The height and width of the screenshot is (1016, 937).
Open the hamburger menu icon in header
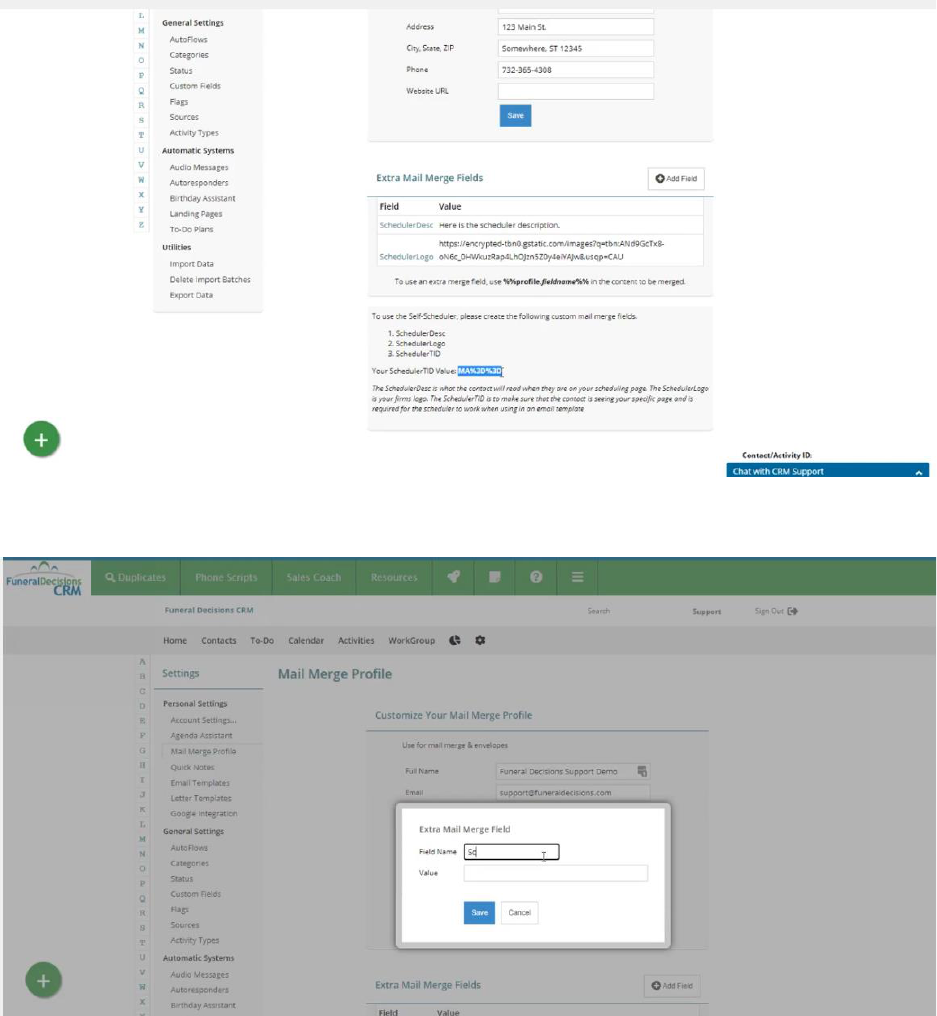[577, 577]
